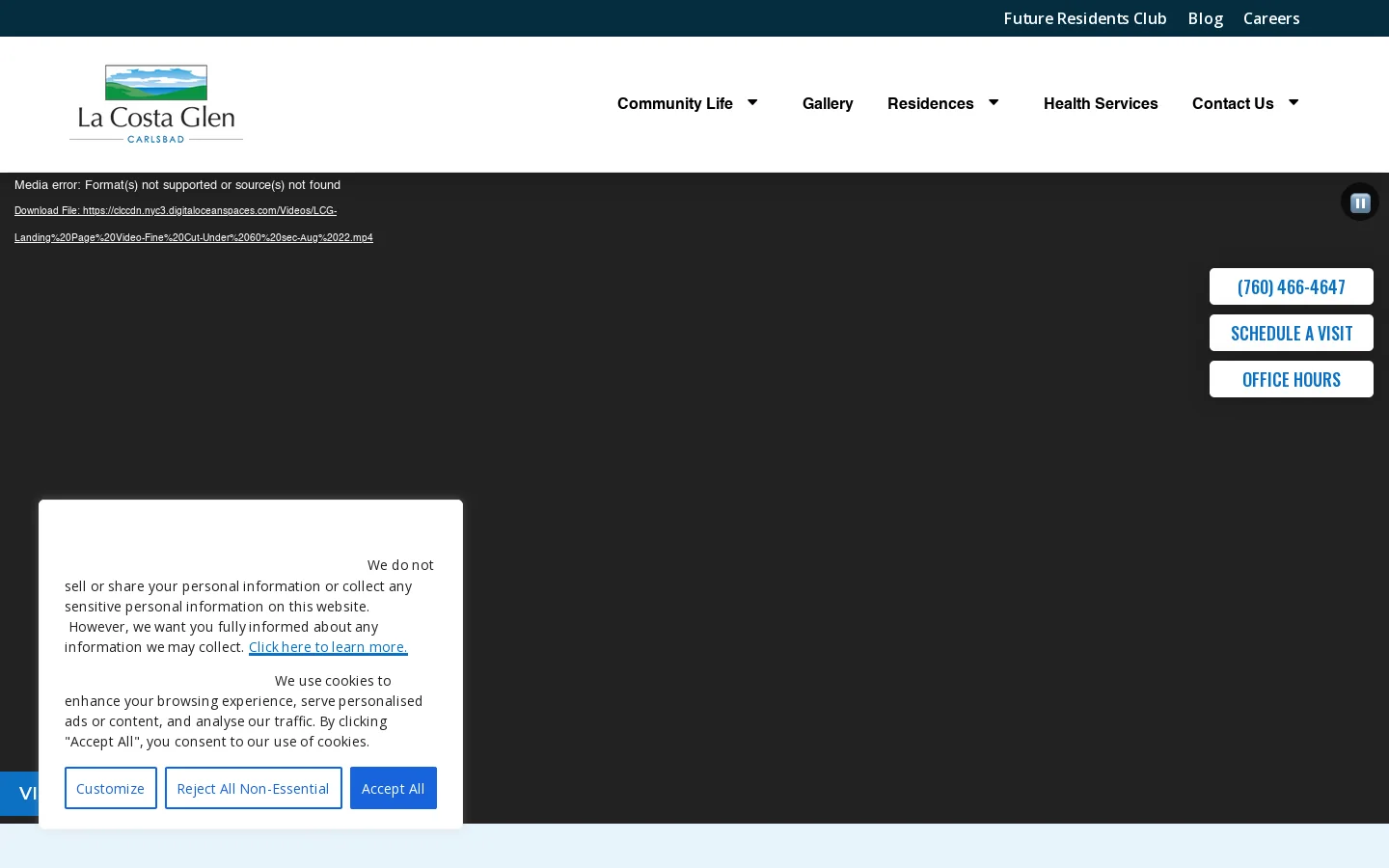This screenshot has height=868, width=1389.
Task: Visit the Future Residents Club link
Action: coord(1085,18)
